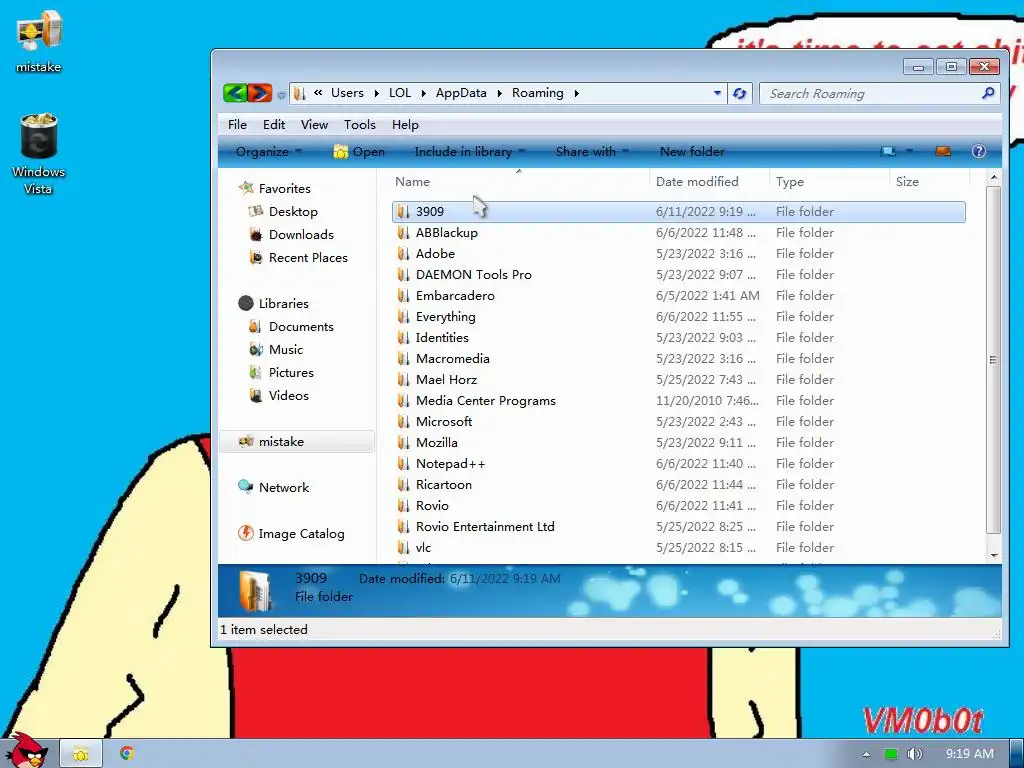Click the ABBlackup folder icon
1024x768 pixels.
(404, 232)
